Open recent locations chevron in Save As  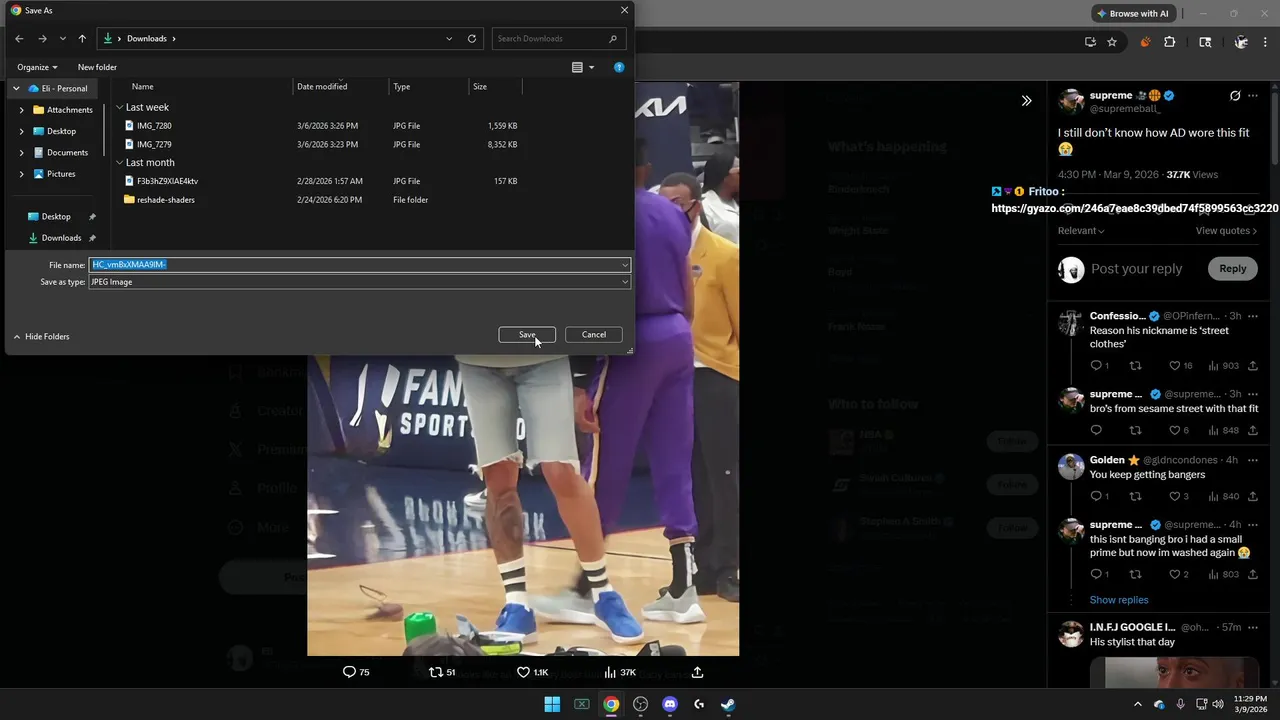(62, 38)
